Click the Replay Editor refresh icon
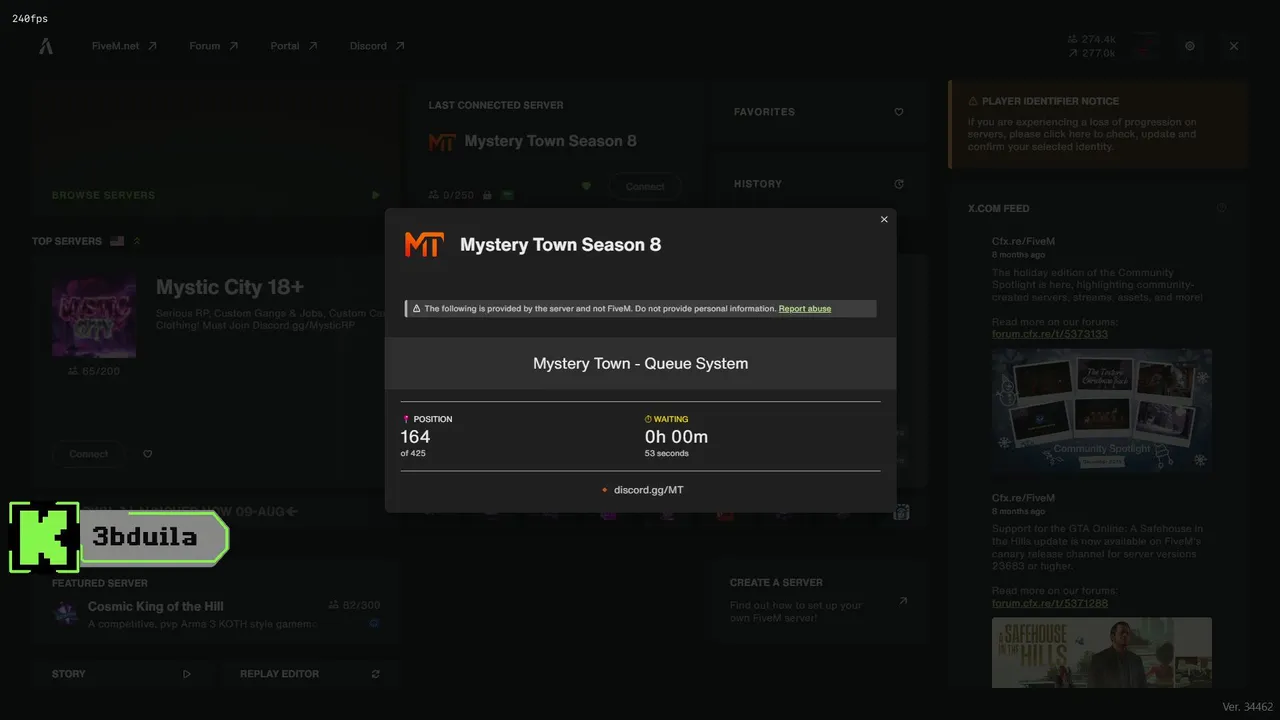 pos(376,674)
